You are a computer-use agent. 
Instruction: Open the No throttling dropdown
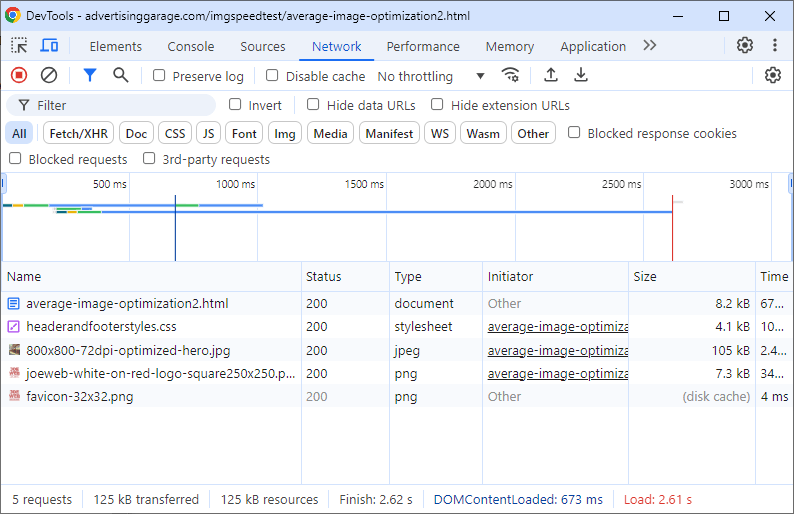[431, 76]
